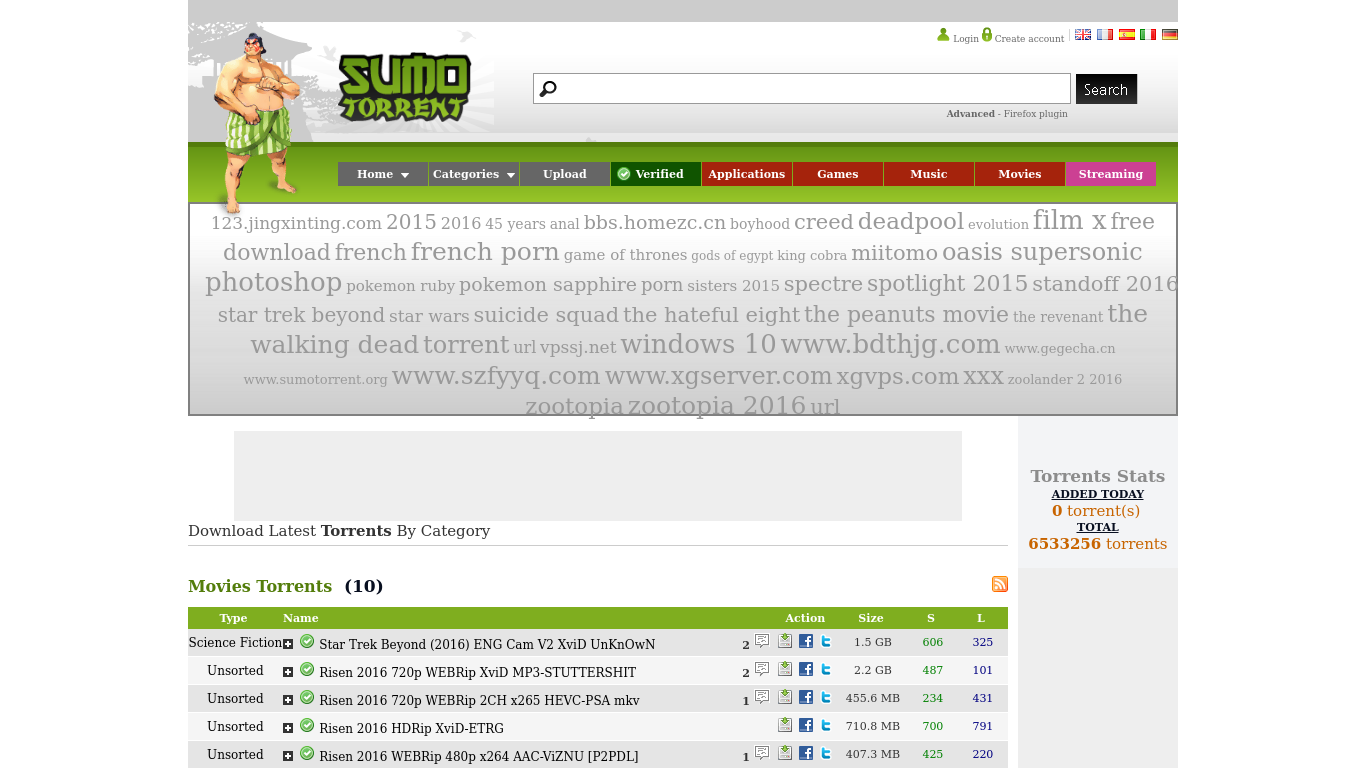Click the 'deadpool' tag

[x=911, y=222]
